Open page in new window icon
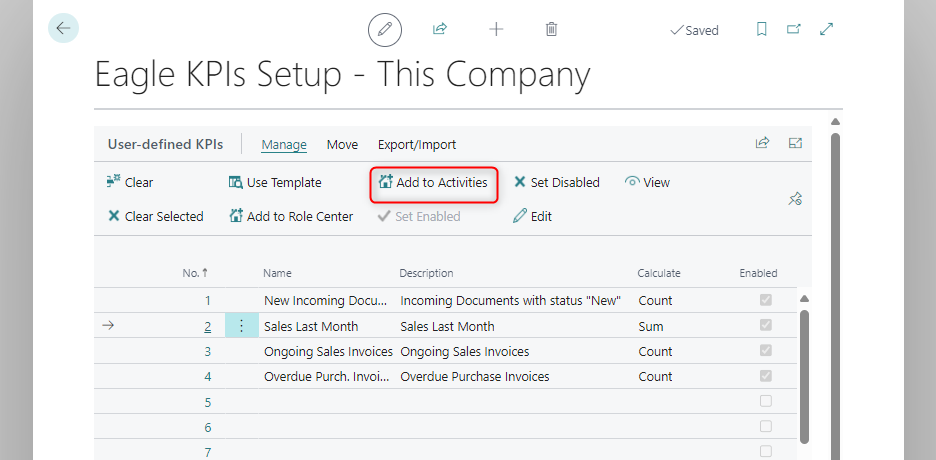 [794, 30]
